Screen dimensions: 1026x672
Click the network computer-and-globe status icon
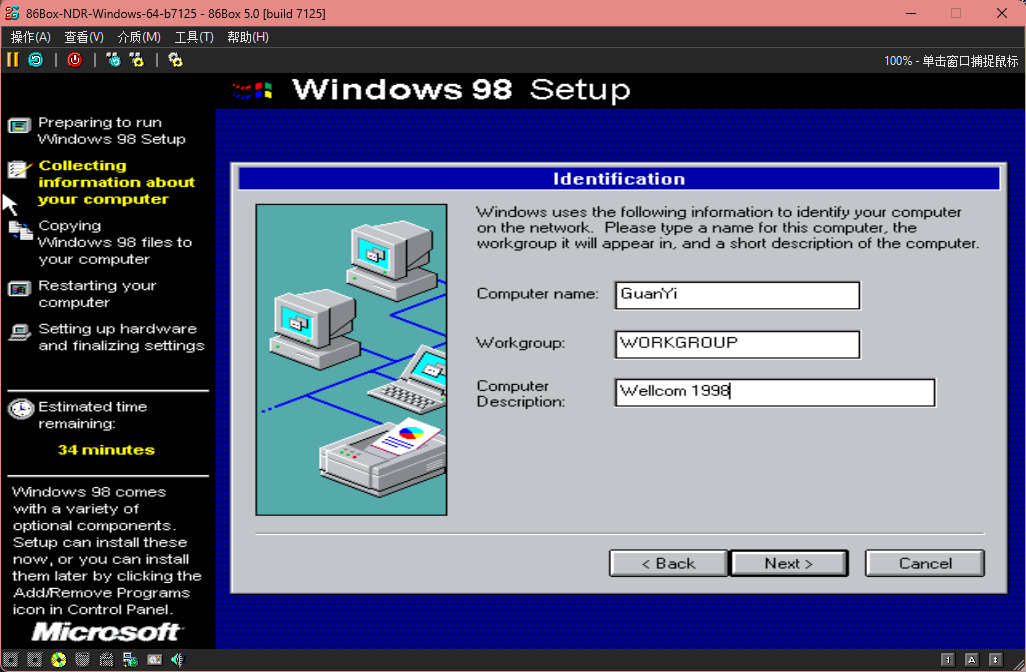tap(130, 660)
